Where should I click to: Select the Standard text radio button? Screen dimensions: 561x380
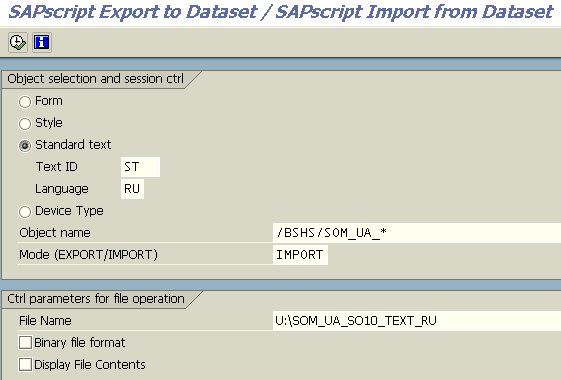(25, 146)
